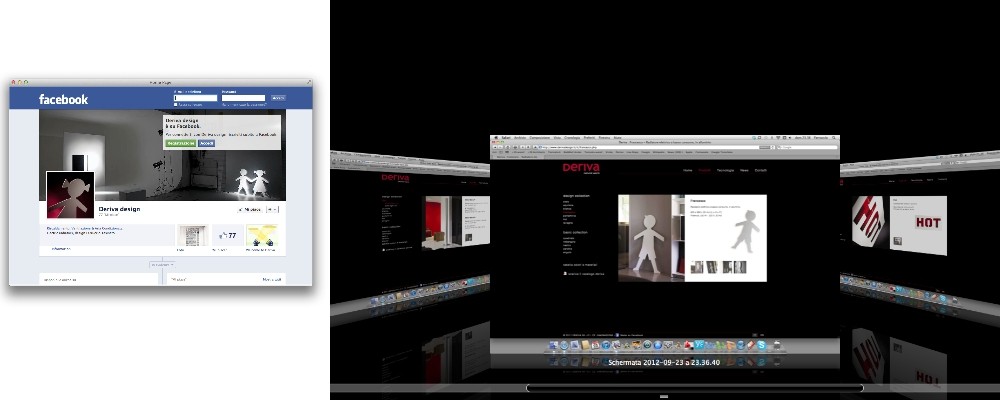Select the first product thumbnail under Francesco

697,267
